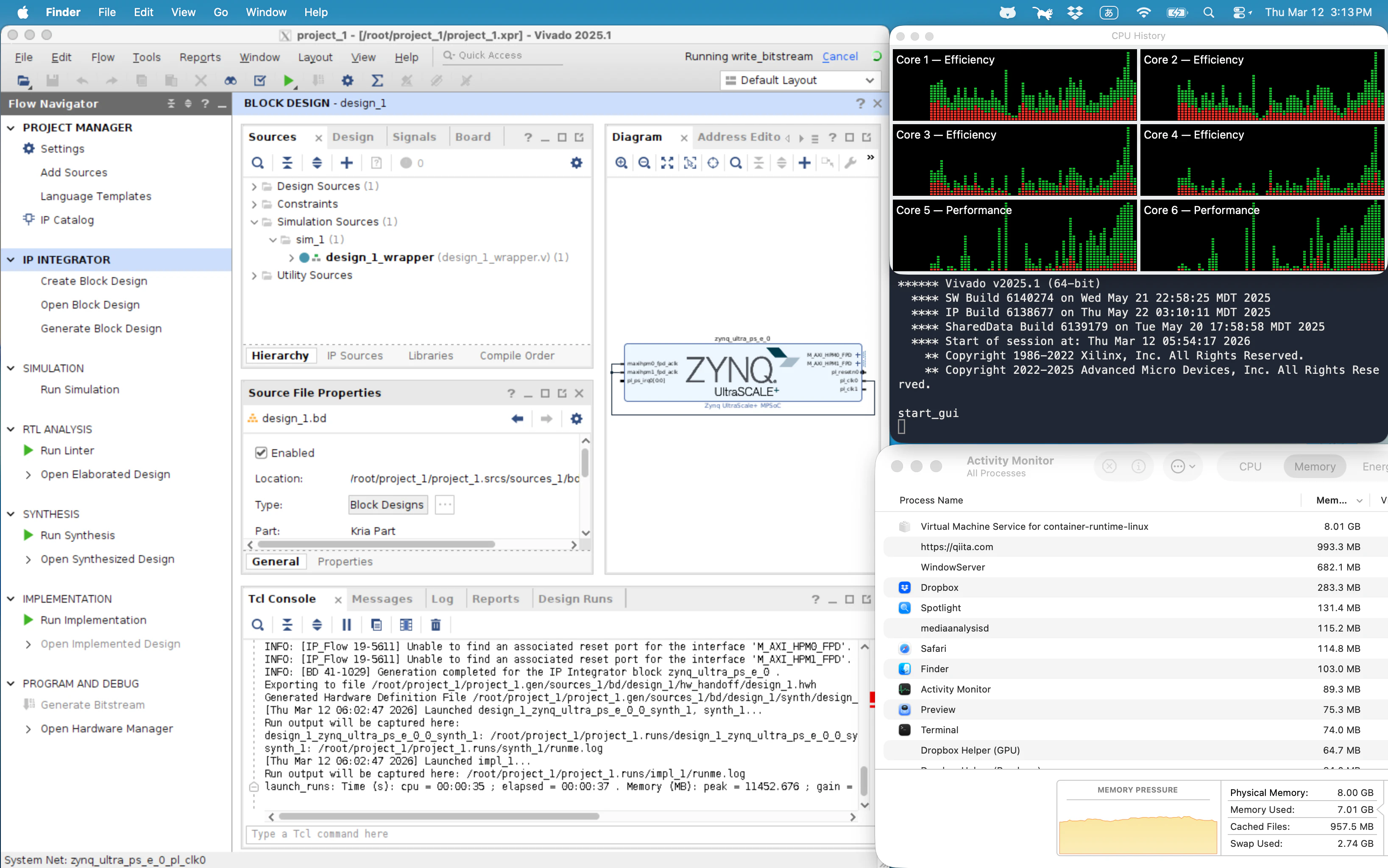Click the search icon in the Sources panel

(258, 162)
